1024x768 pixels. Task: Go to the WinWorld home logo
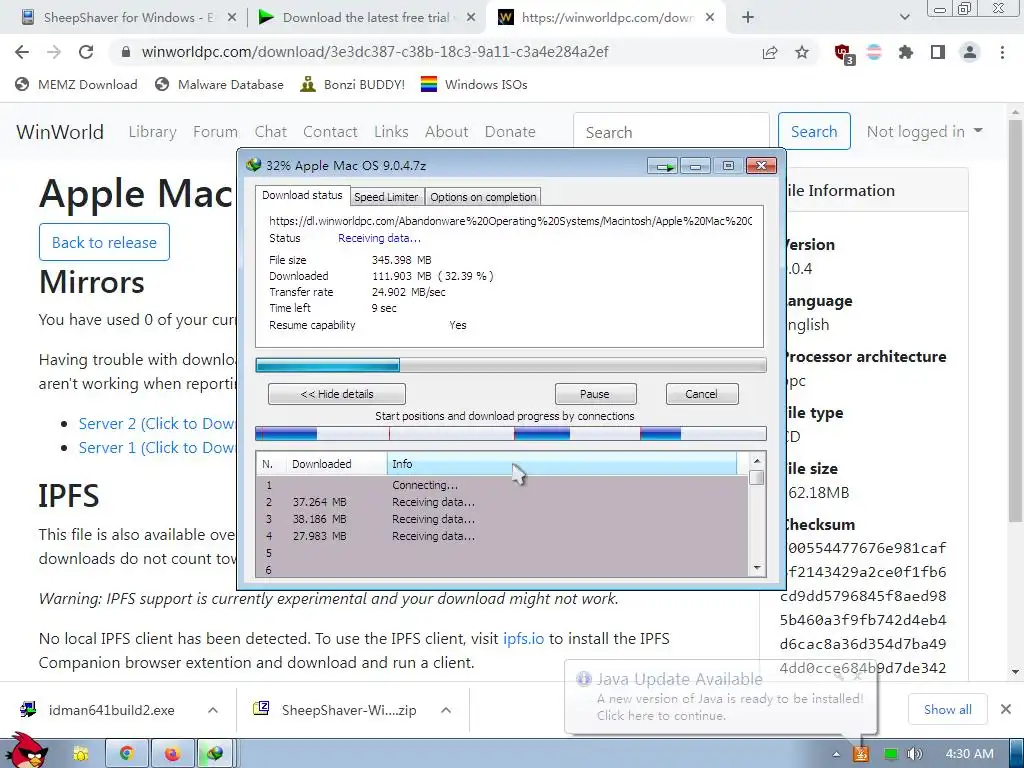(x=60, y=132)
